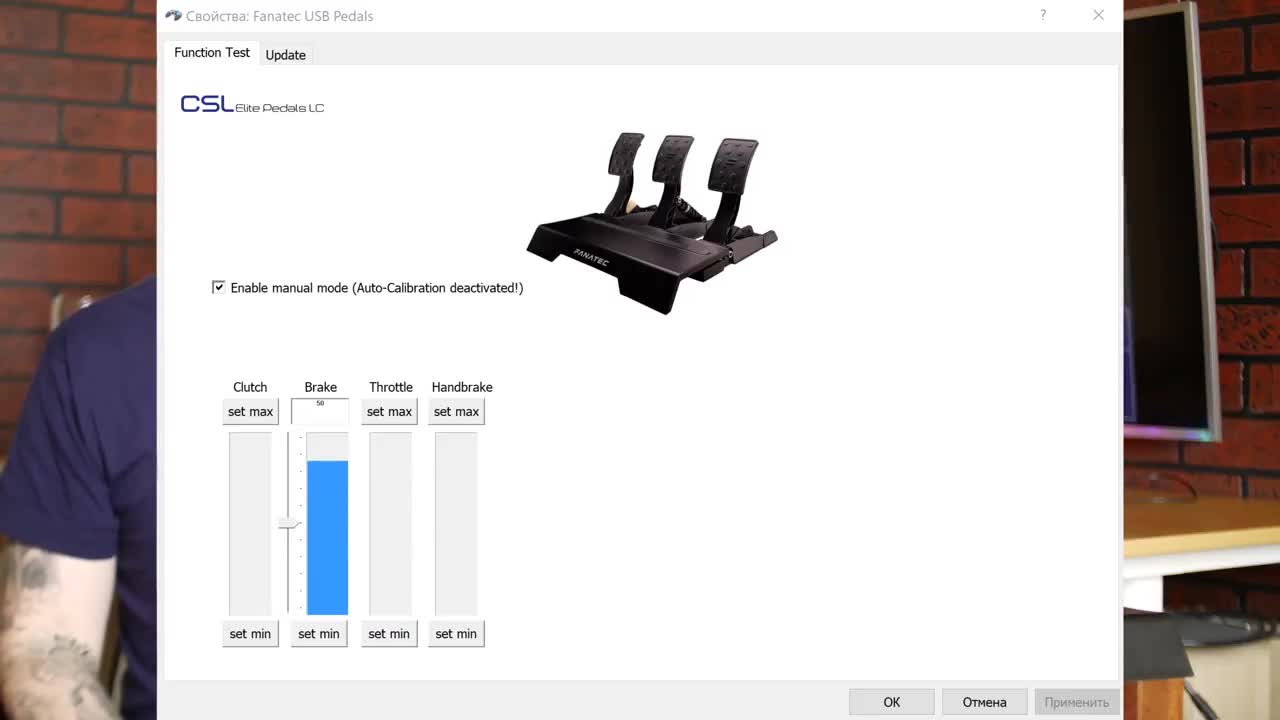Click the Clutch level bar
The height and width of the screenshot is (720, 1280).
tap(250, 524)
